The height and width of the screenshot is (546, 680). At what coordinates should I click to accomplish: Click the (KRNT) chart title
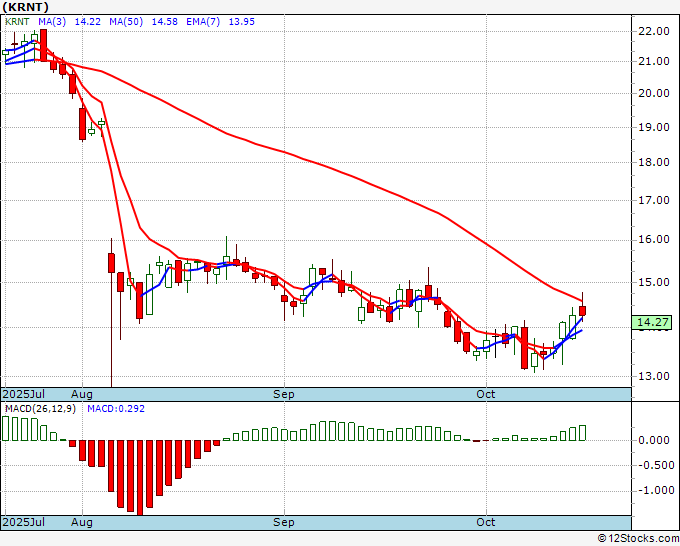pyautogui.click(x=25, y=7)
